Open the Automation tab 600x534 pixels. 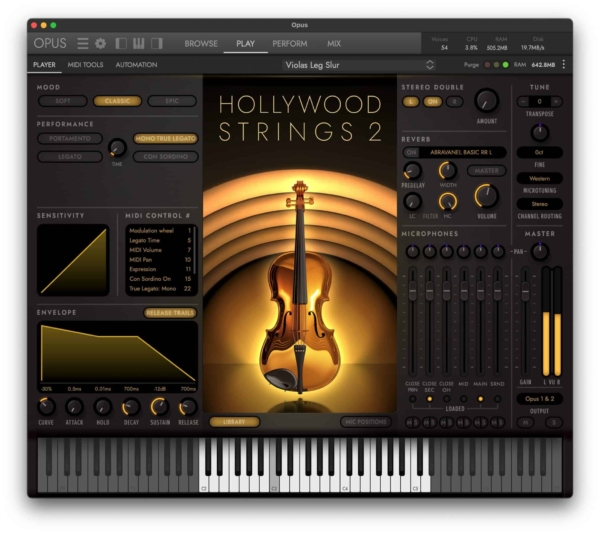coord(136,65)
